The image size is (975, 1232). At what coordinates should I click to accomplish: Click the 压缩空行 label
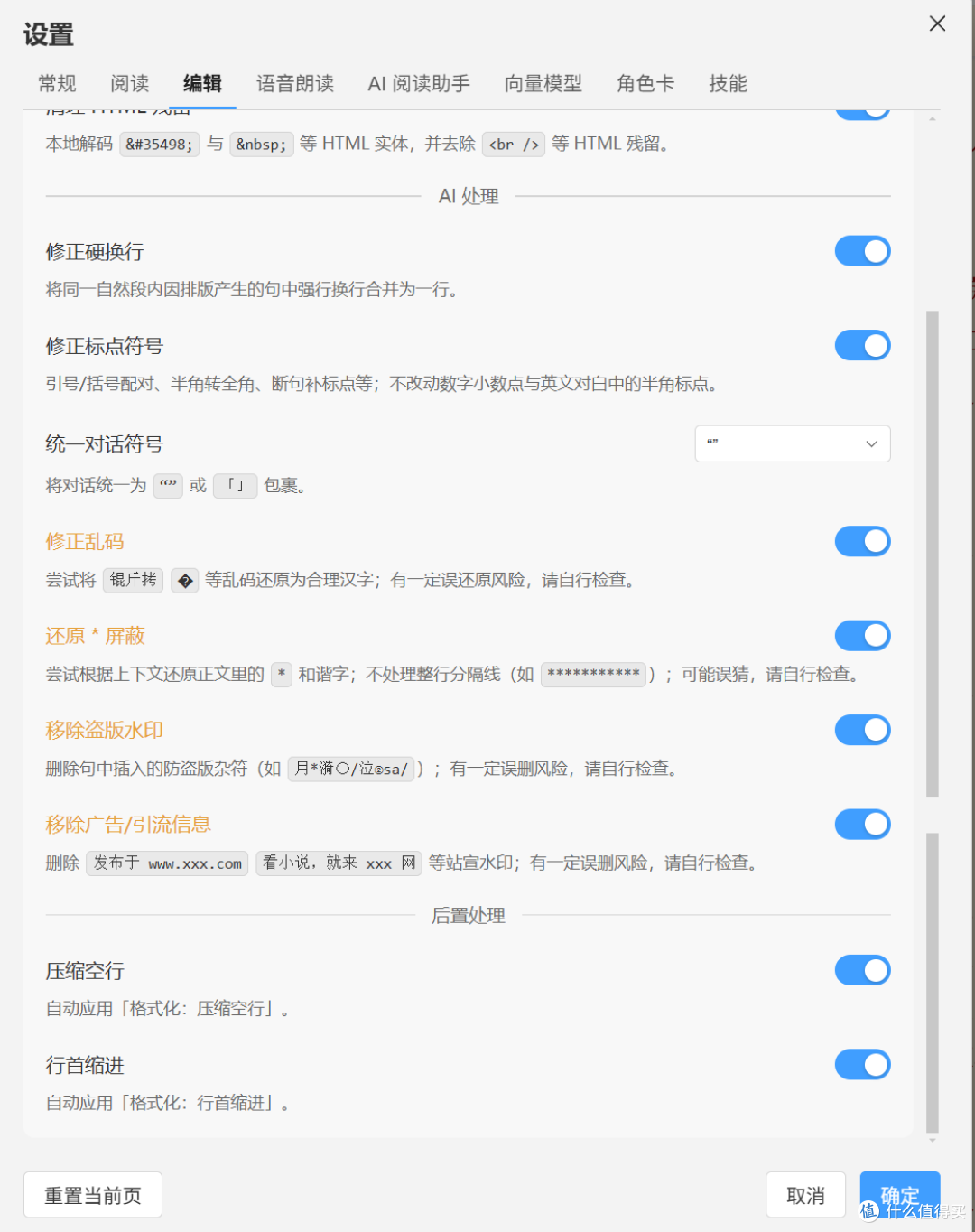(85, 971)
